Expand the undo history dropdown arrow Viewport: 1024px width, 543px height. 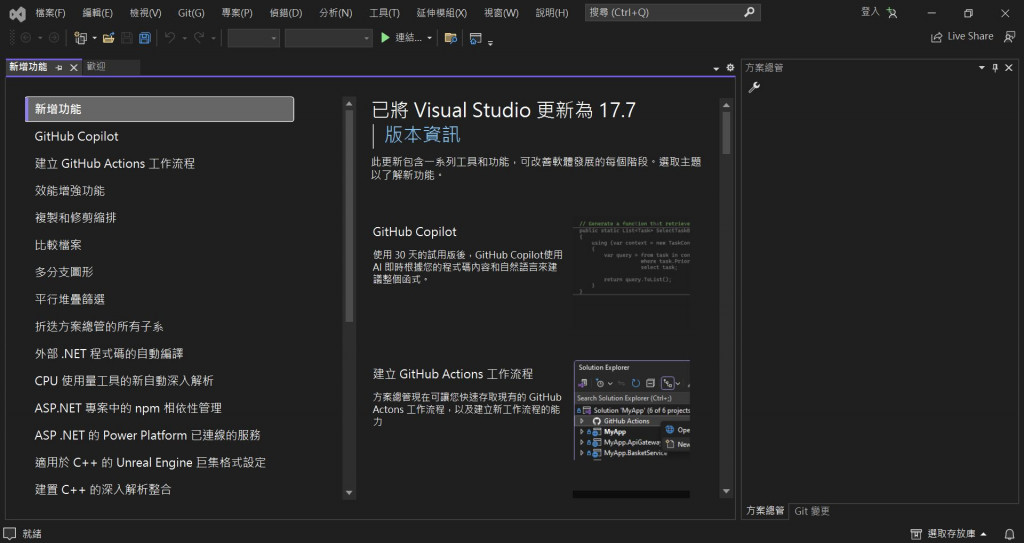coord(184,38)
